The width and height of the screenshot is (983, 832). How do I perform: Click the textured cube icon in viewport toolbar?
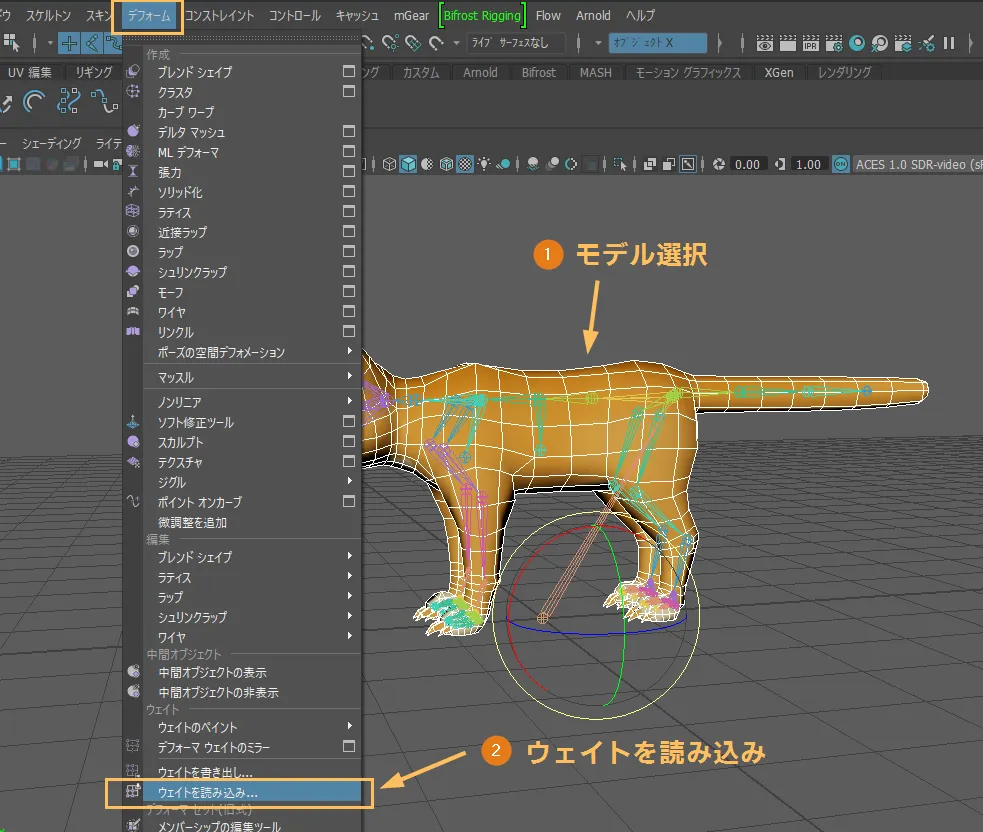coord(446,164)
